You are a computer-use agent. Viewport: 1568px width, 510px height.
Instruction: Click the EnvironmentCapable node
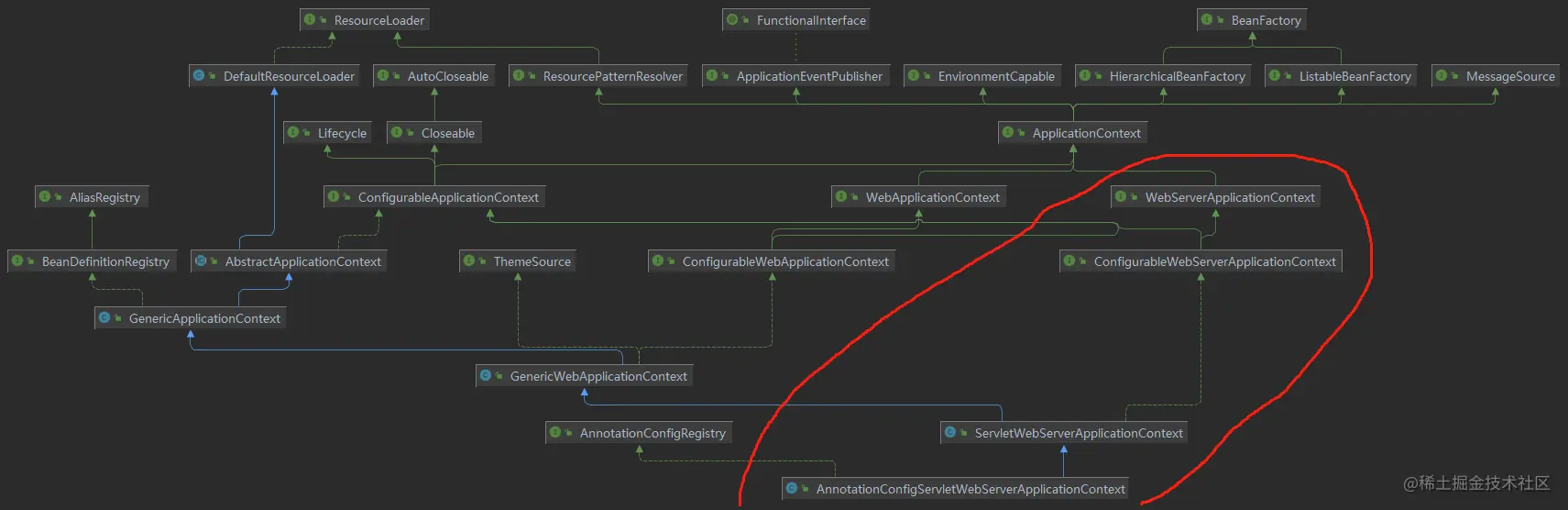pos(982,76)
